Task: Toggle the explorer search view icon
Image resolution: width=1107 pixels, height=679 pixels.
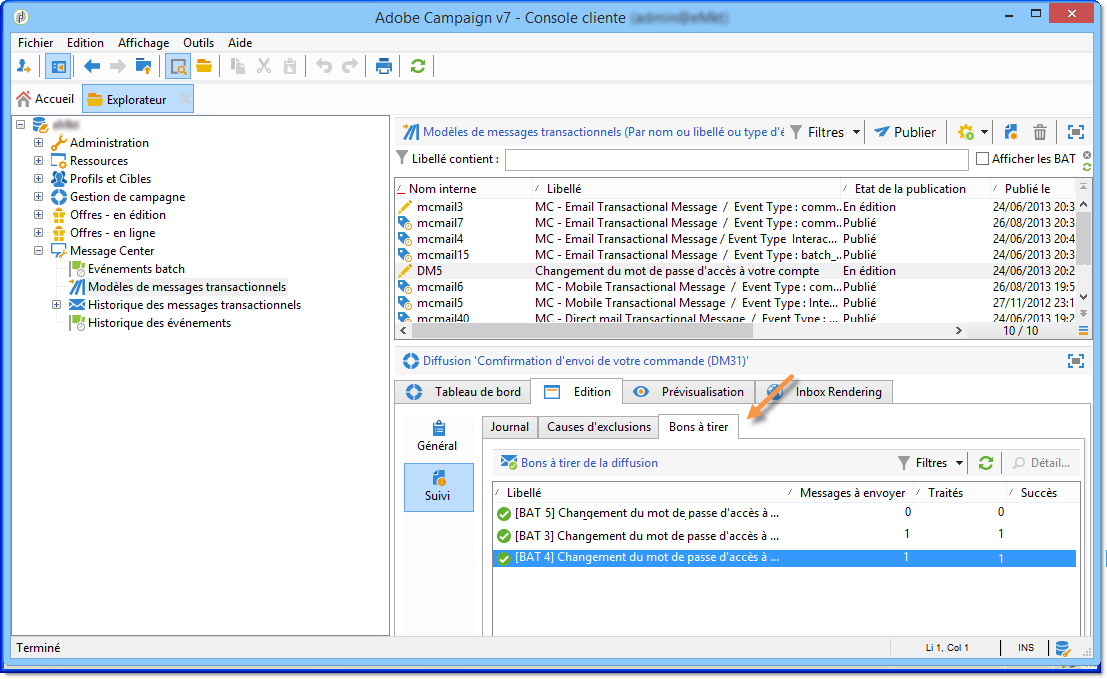Action: (x=178, y=66)
